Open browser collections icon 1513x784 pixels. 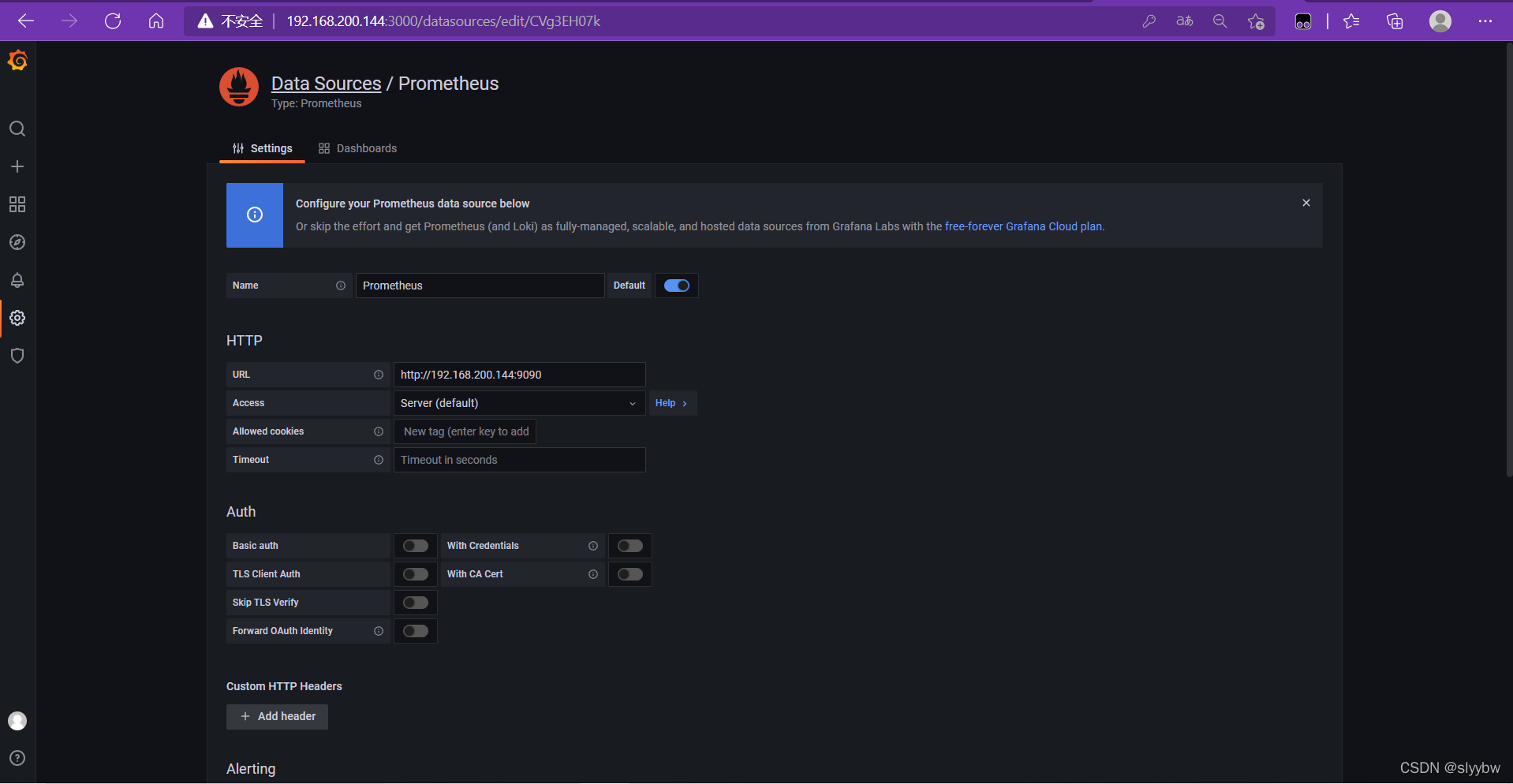[1395, 21]
